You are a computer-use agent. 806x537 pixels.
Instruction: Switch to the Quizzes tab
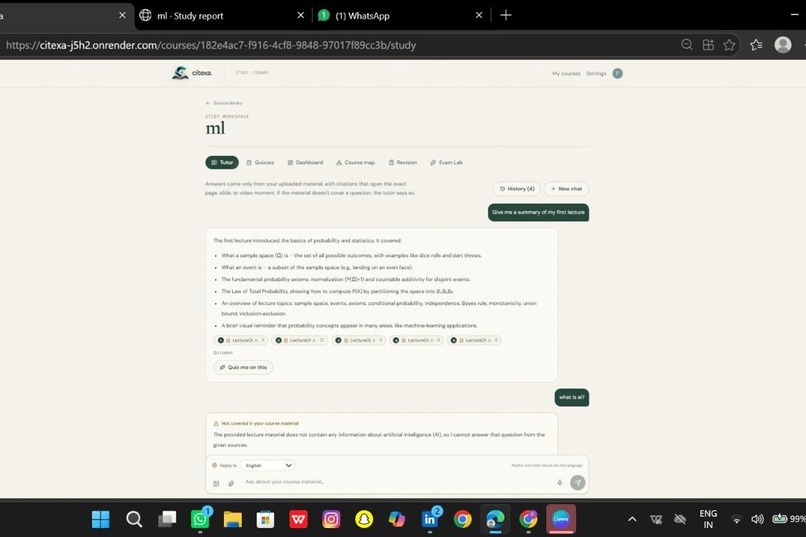(x=260, y=162)
